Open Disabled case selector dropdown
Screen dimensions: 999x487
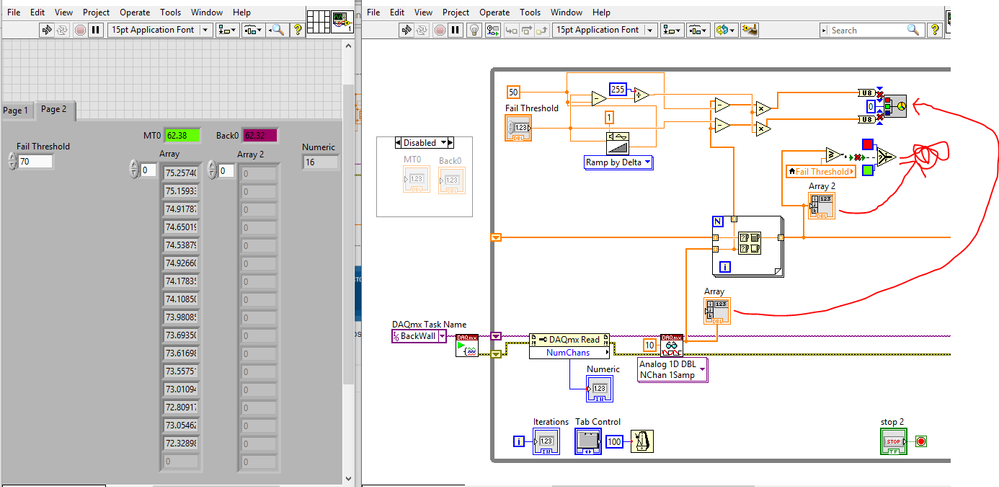click(424, 143)
